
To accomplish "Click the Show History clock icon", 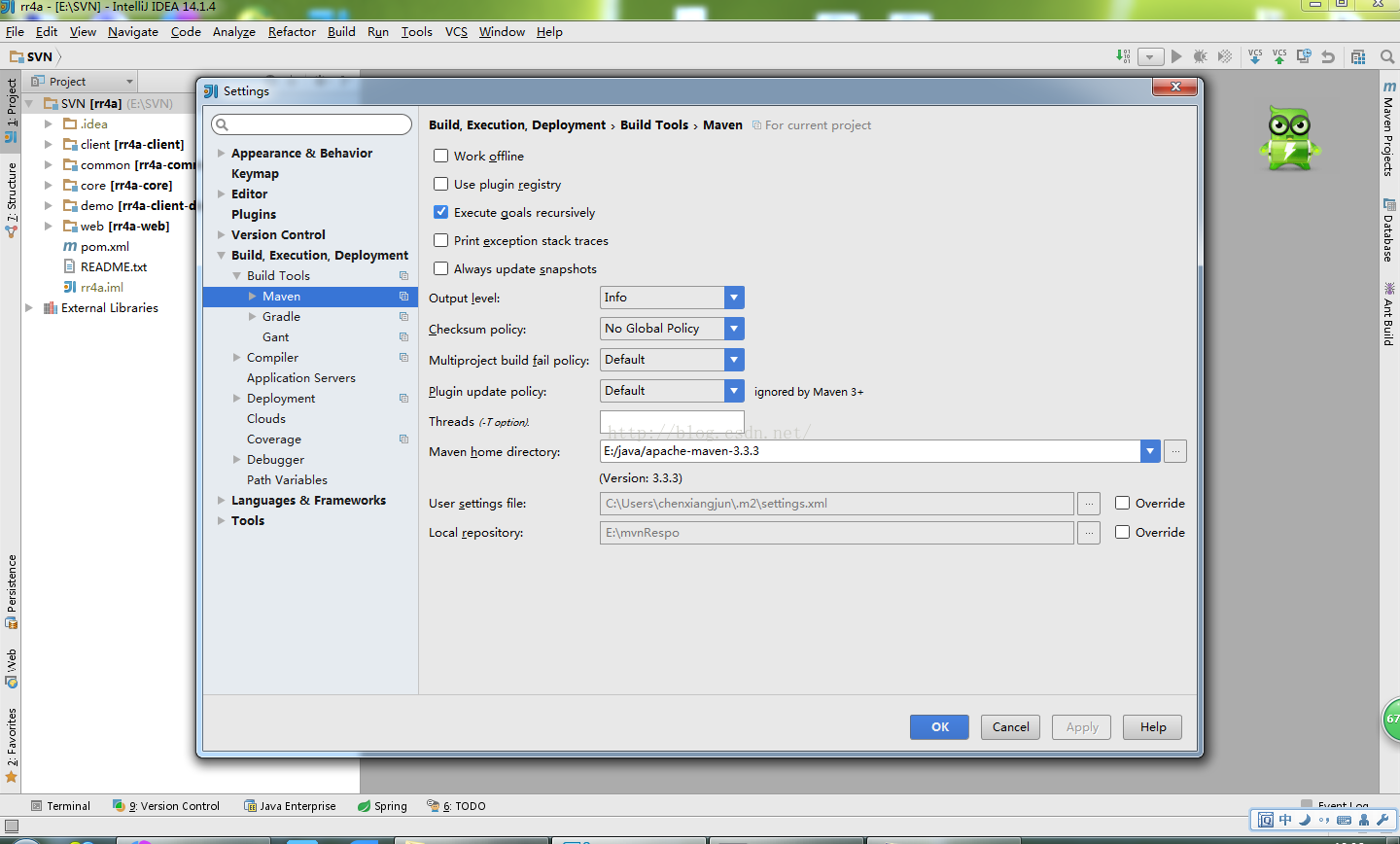I will pos(1304,56).
